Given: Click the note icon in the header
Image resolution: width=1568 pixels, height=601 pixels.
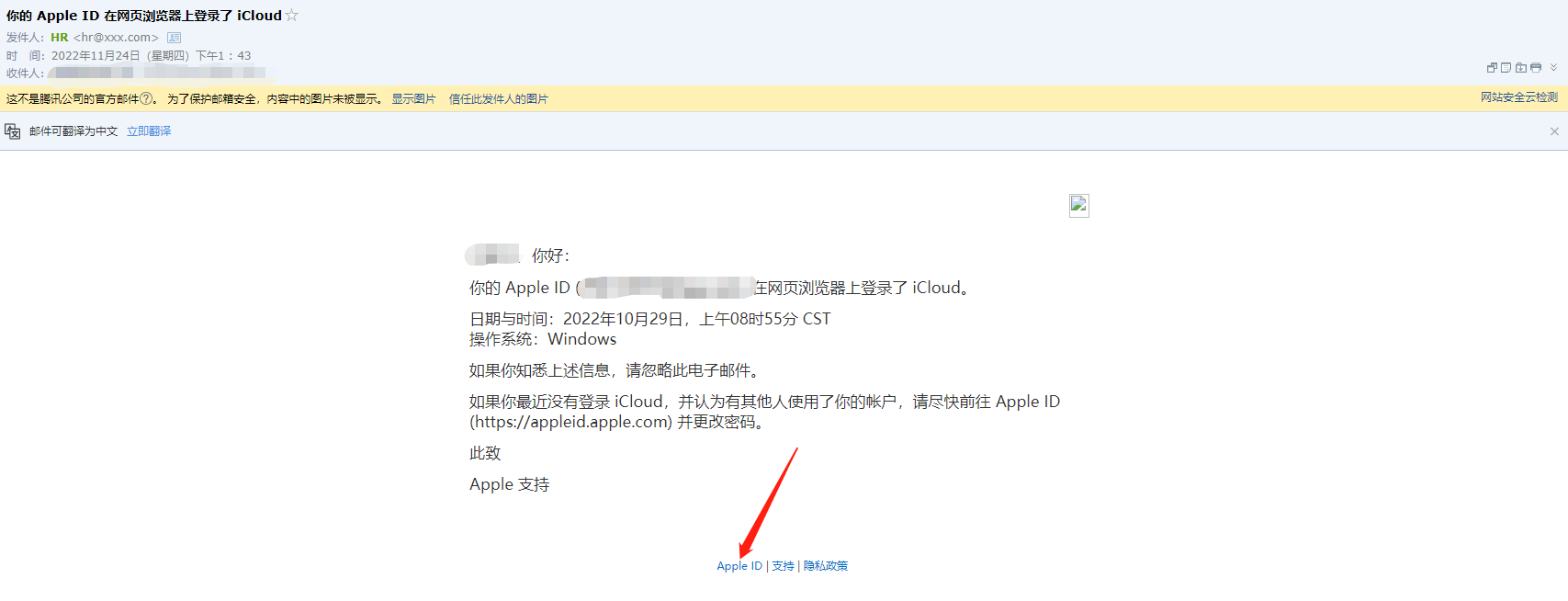Looking at the screenshot, I should pos(1506,68).
